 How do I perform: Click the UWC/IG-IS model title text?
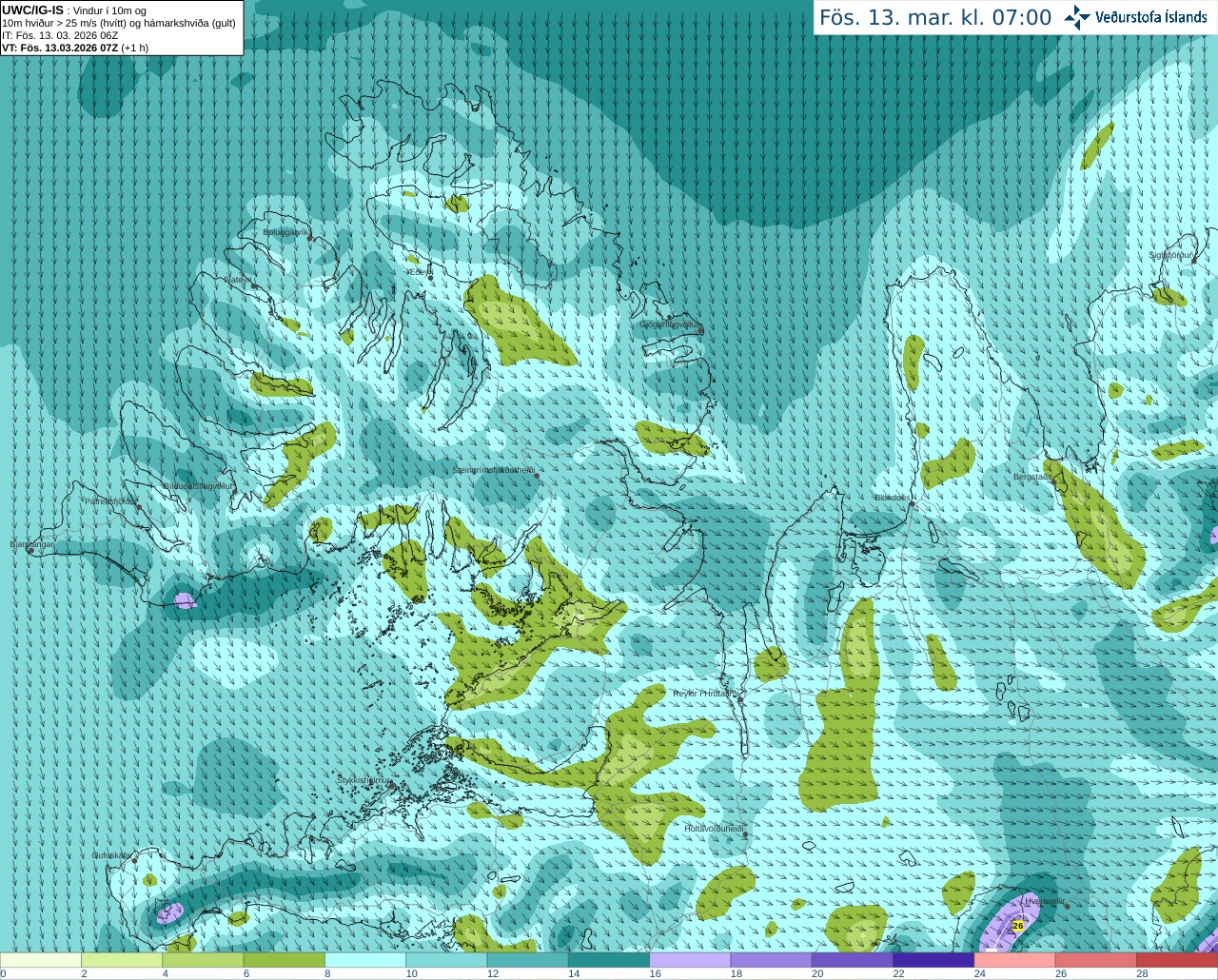click(x=32, y=10)
